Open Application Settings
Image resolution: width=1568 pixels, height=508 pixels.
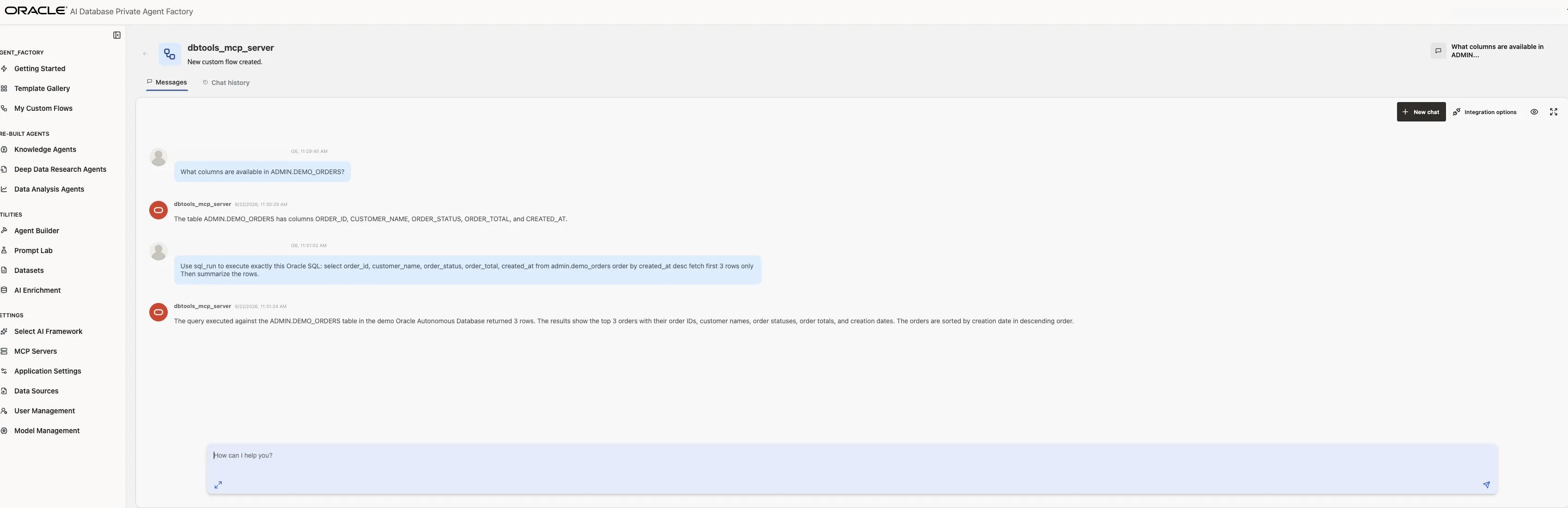[48, 371]
